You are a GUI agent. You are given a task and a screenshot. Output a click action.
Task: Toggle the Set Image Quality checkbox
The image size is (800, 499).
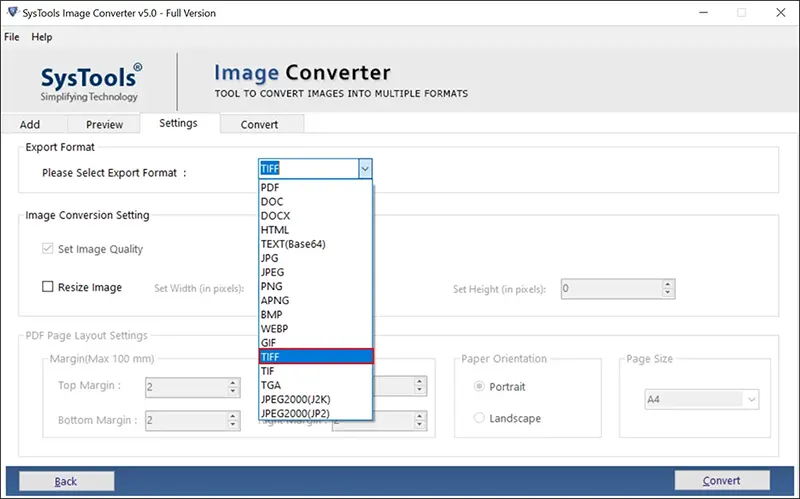[x=47, y=248]
